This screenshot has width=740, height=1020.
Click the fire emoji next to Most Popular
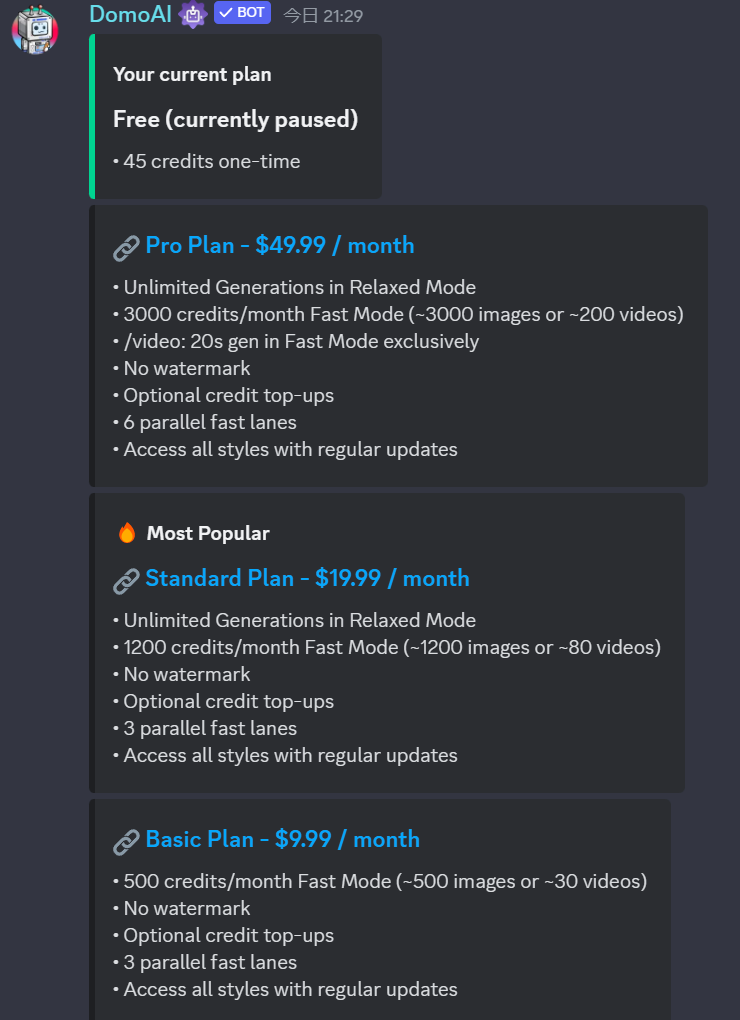pyautogui.click(x=127, y=533)
